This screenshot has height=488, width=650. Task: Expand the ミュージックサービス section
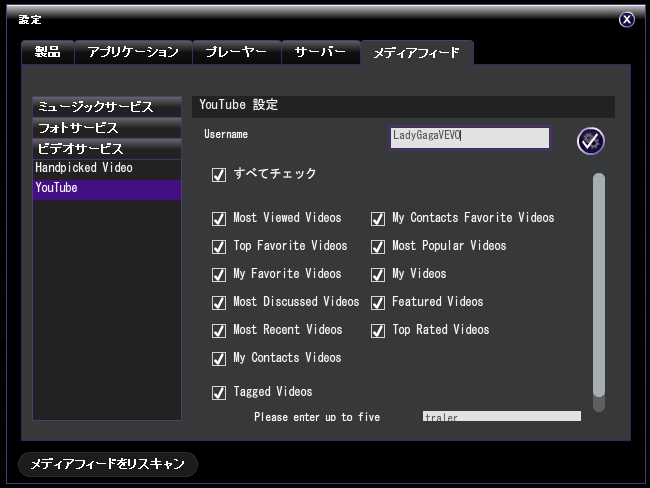107,107
